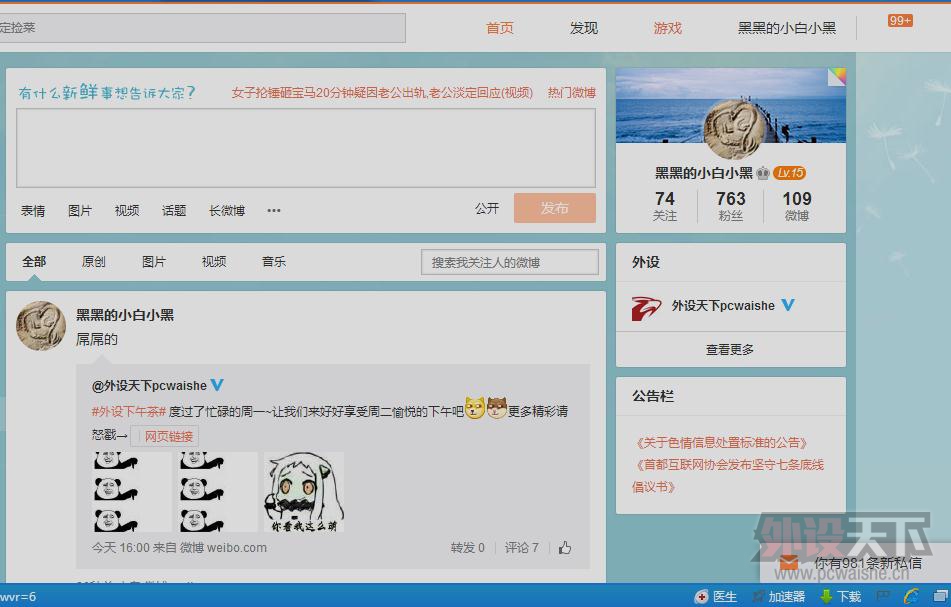Open the 公开 visibility dropdown
This screenshot has height=607, width=951.
tap(487, 209)
